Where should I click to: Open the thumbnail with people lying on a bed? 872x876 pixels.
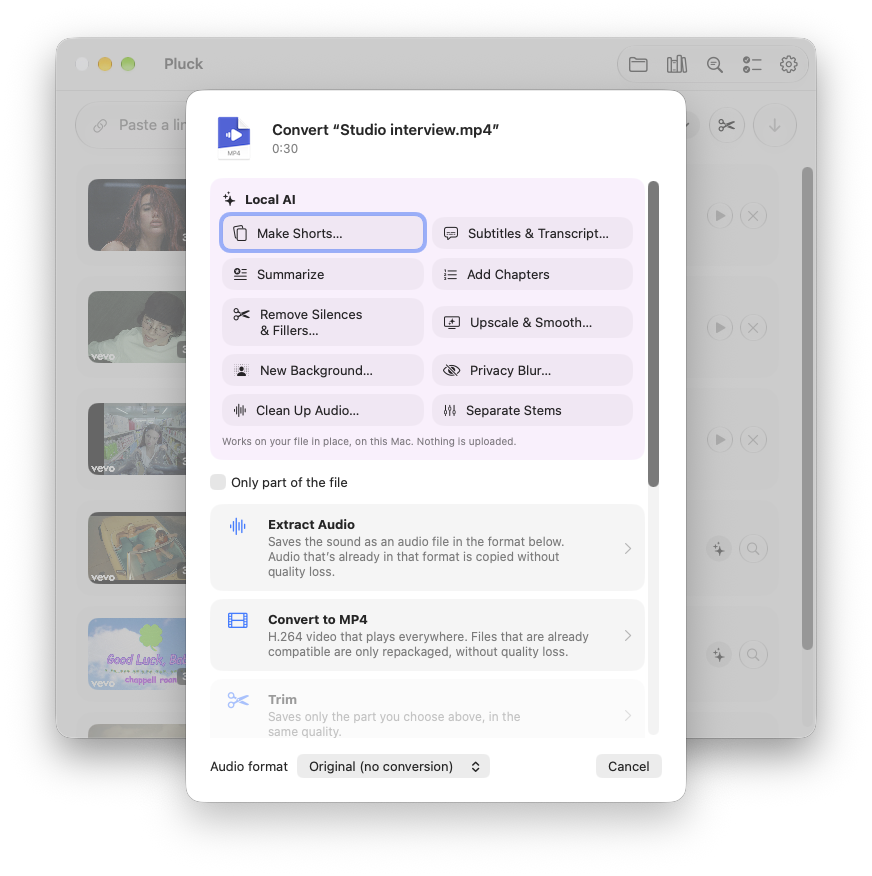tap(137, 548)
